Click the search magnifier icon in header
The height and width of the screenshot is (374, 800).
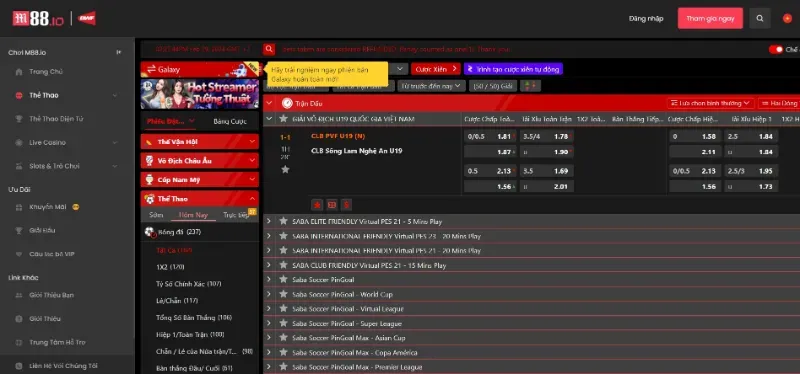(760, 18)
